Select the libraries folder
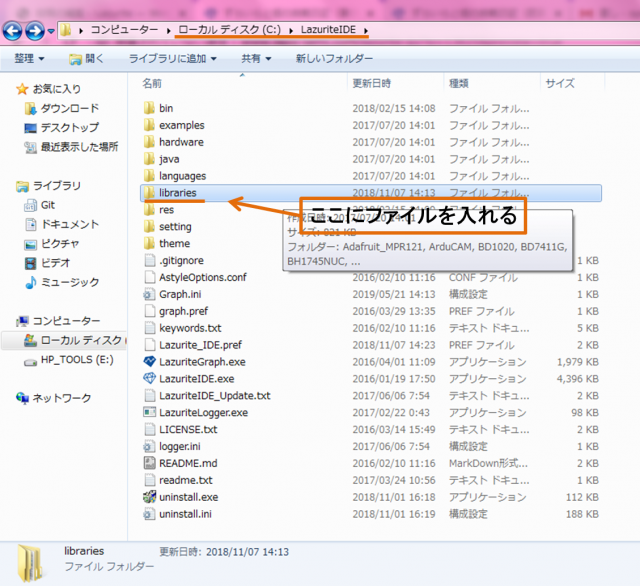This screenshot has height=586, width=640. pos(371,193)
